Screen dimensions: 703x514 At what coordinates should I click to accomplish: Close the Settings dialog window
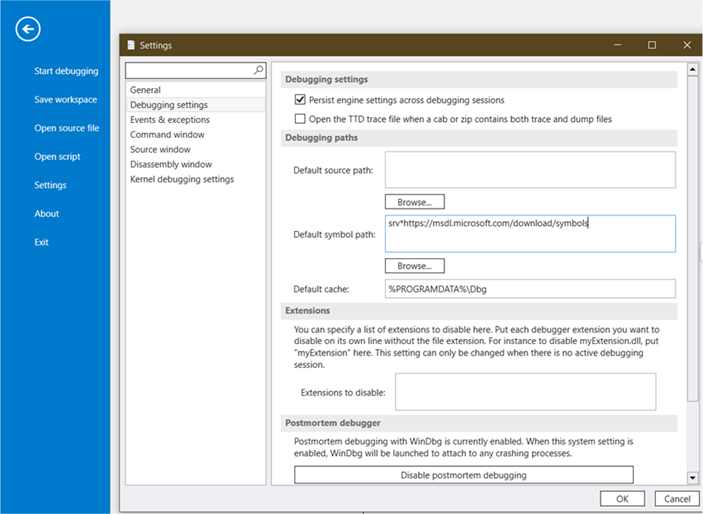(686, 45)
